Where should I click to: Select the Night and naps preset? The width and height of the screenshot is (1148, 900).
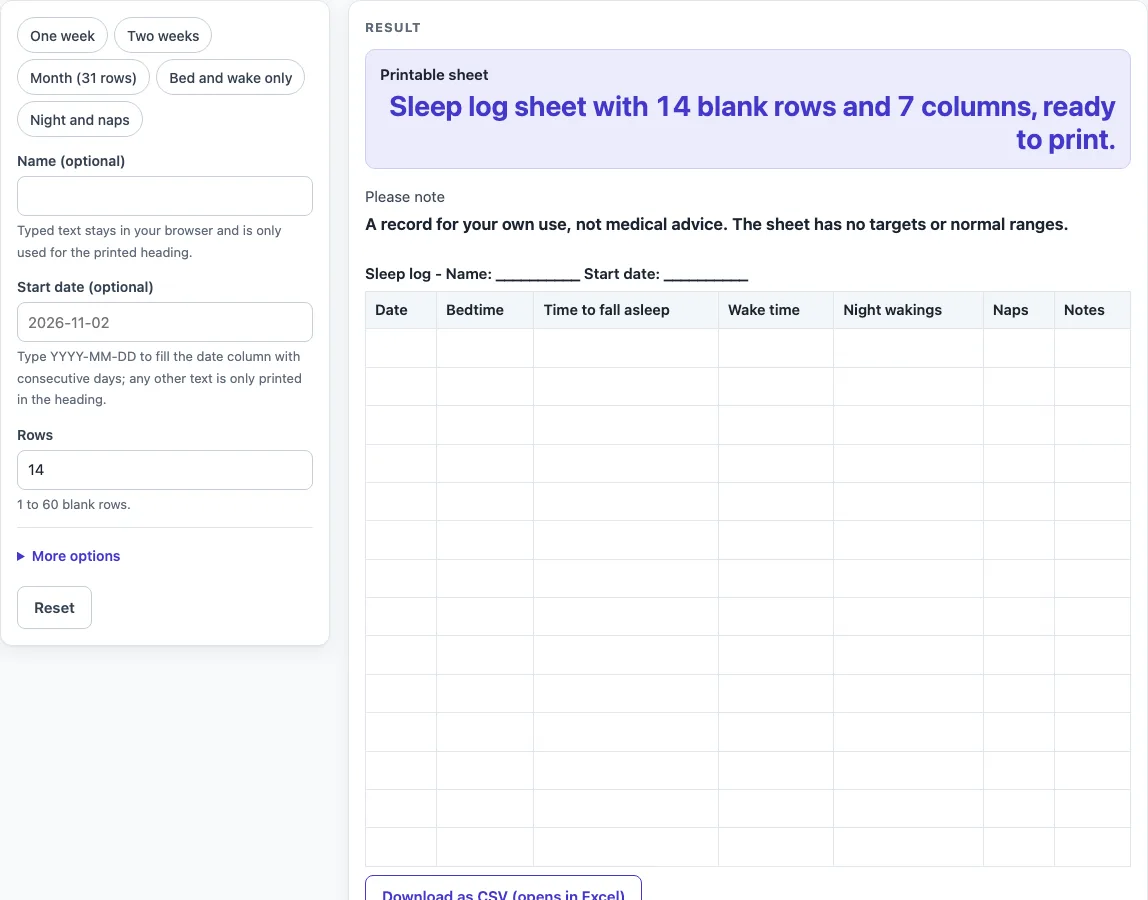80,119
